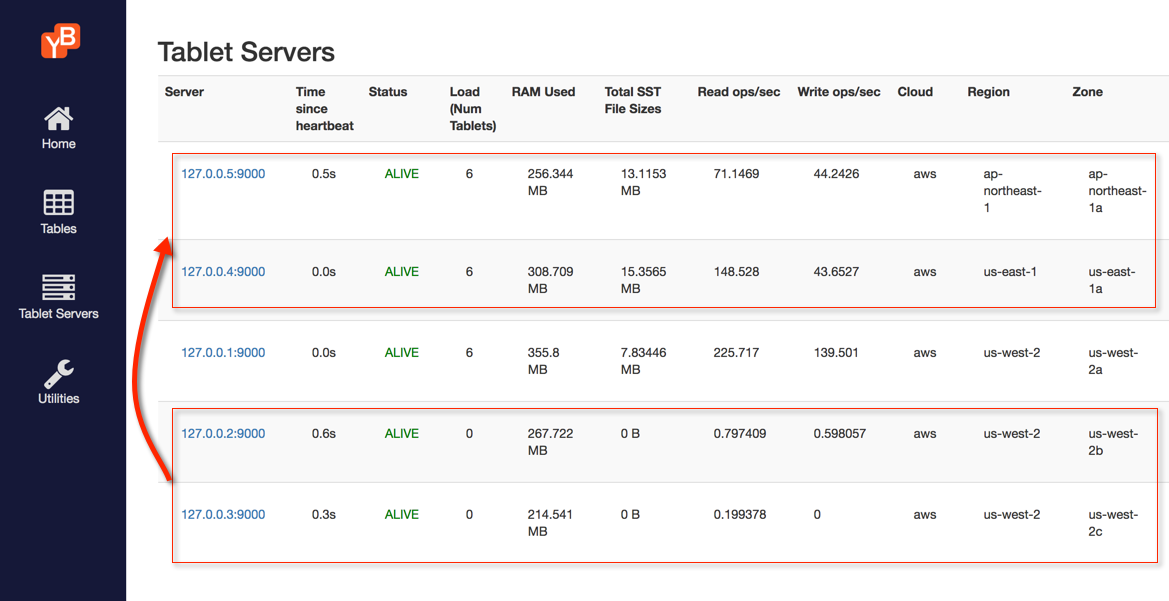Click the Server column header
The image size is (1169, 601).
click(x=184, y=92)
